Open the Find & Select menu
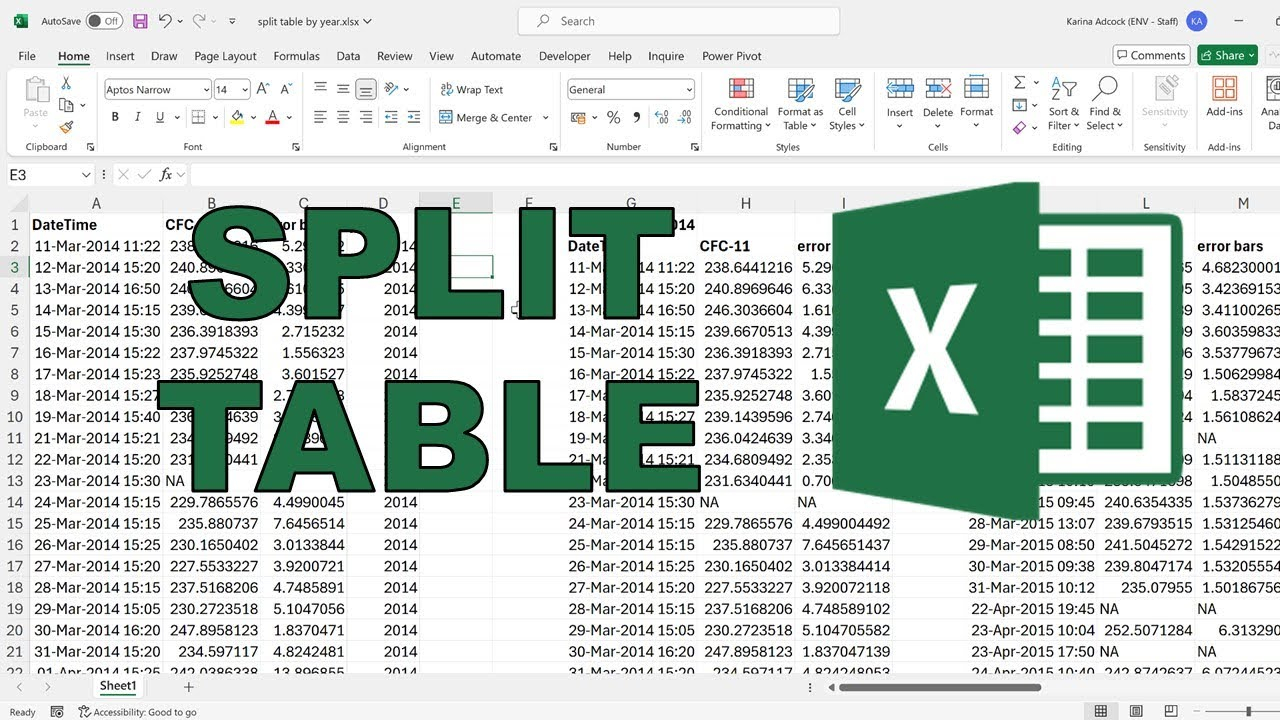This screenshot has height=720, width=1280. tap(1105, 104)
